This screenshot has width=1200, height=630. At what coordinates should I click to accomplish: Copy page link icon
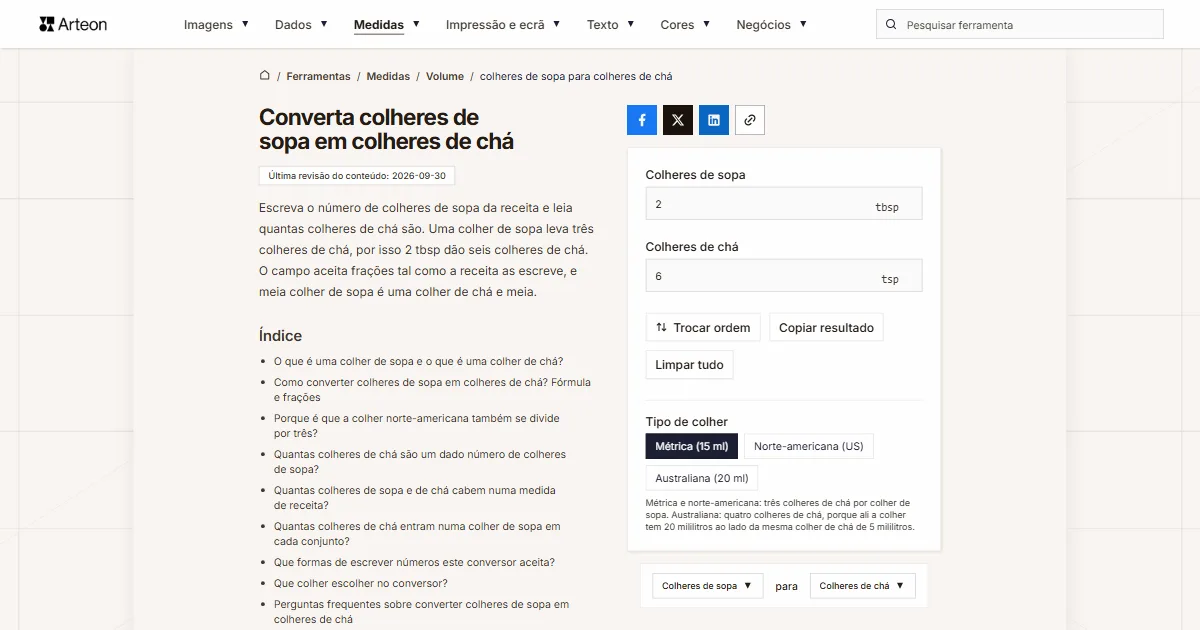point(750,120)
